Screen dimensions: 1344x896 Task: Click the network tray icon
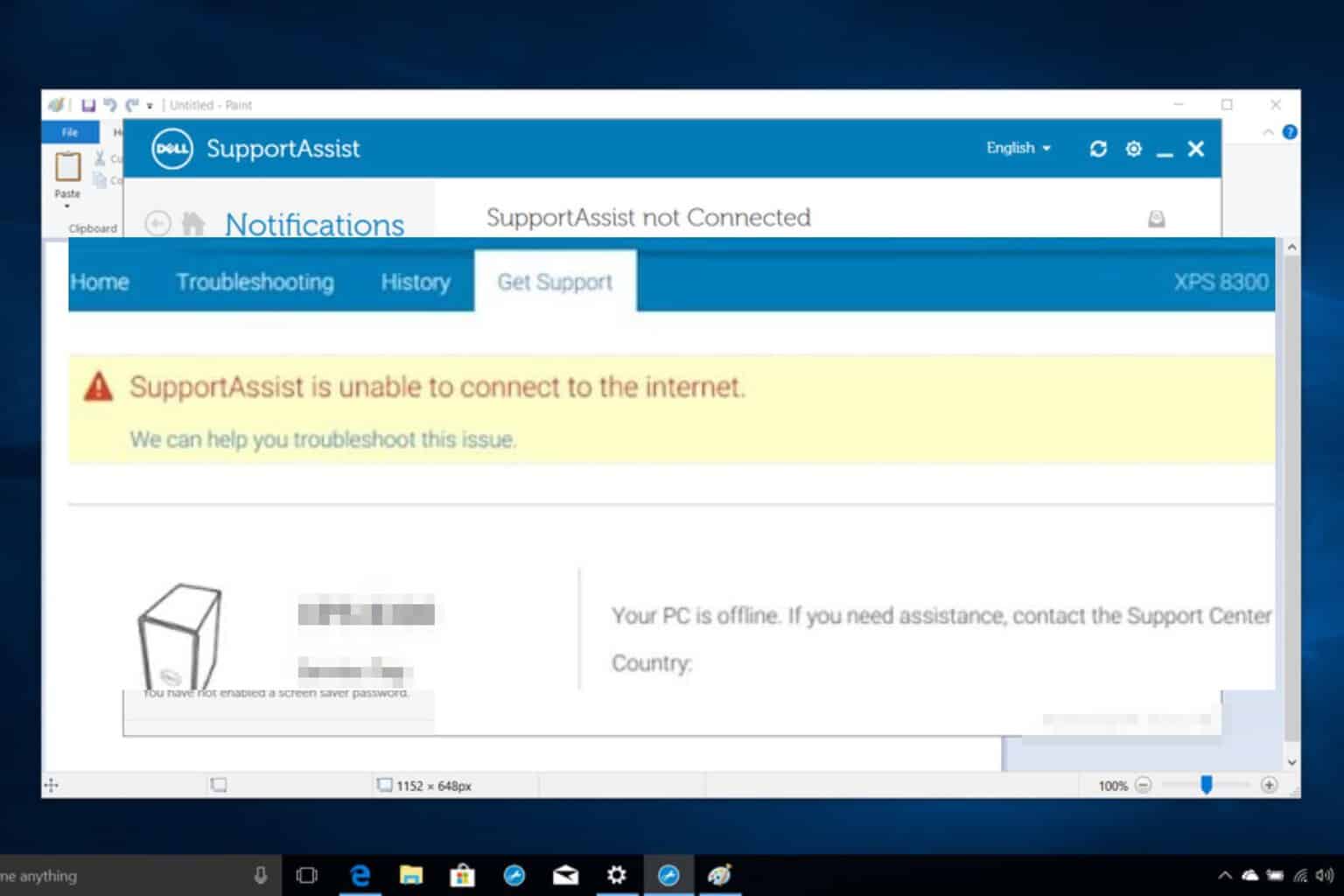click(x=1301, y=875)
